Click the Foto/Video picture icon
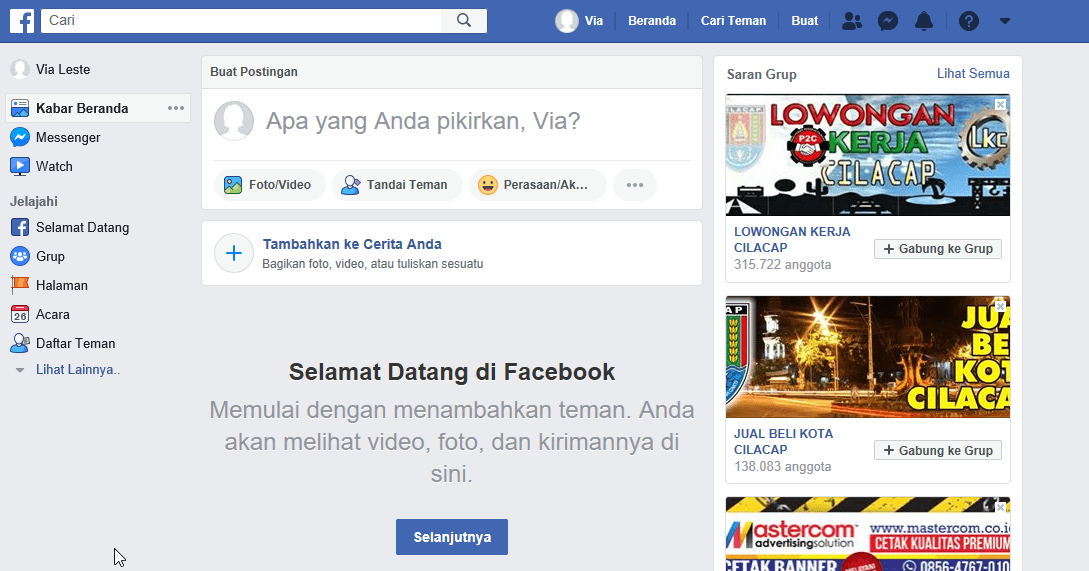The height and width of the screenshot is (571, 1089). (233, 185)
